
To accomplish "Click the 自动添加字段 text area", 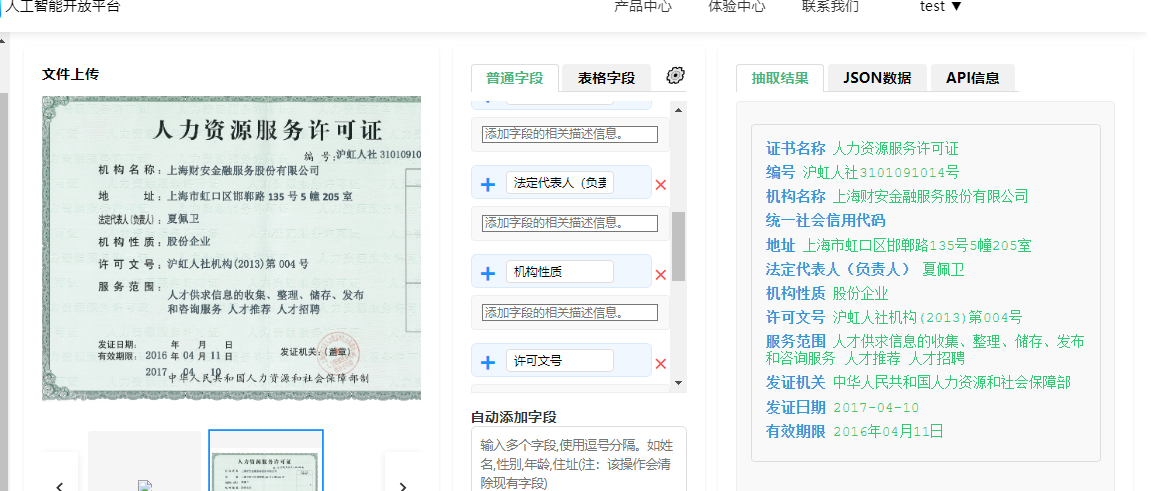I will pyautogui.click(x=578, y=461).
